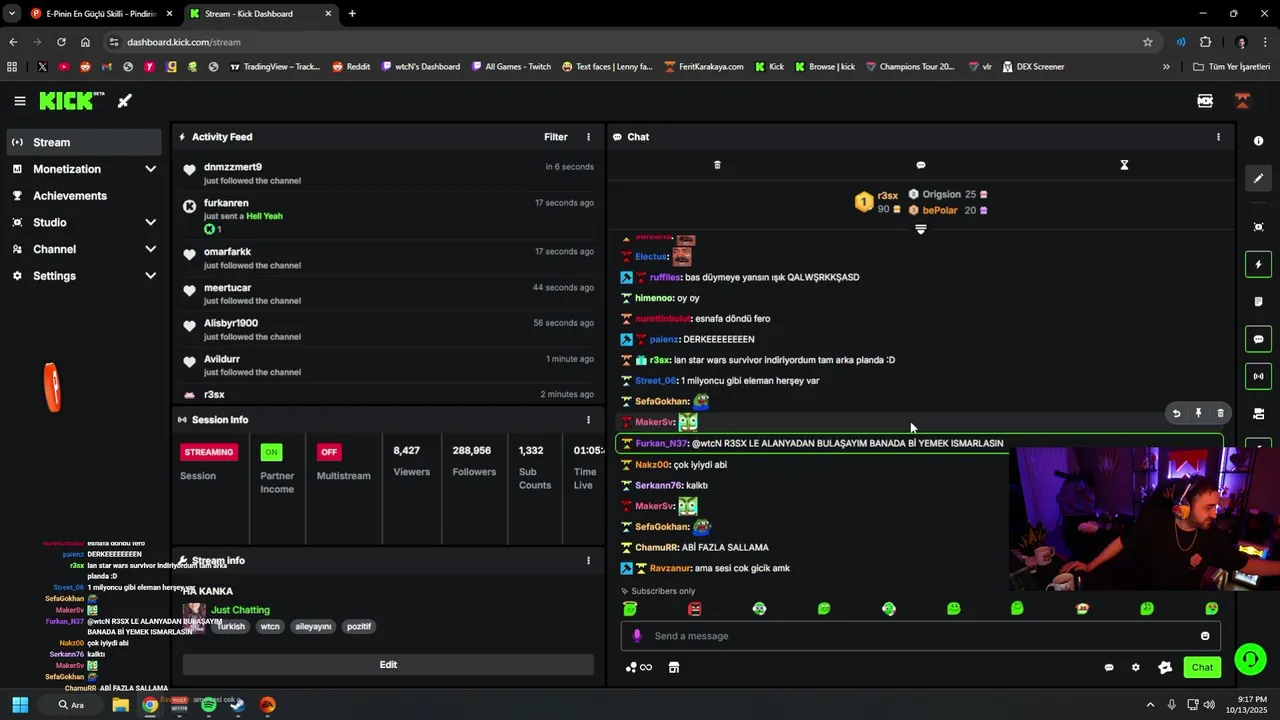Toggle the Multistream OFF badge
The image size is (1280, 720).
click(329, 452)
